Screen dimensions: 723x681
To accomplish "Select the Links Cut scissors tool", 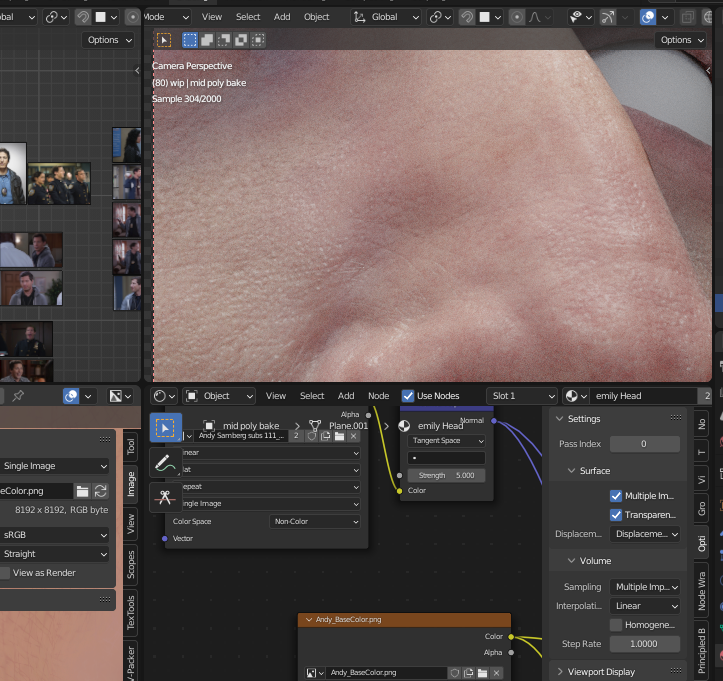I will [x=166, y=497].
